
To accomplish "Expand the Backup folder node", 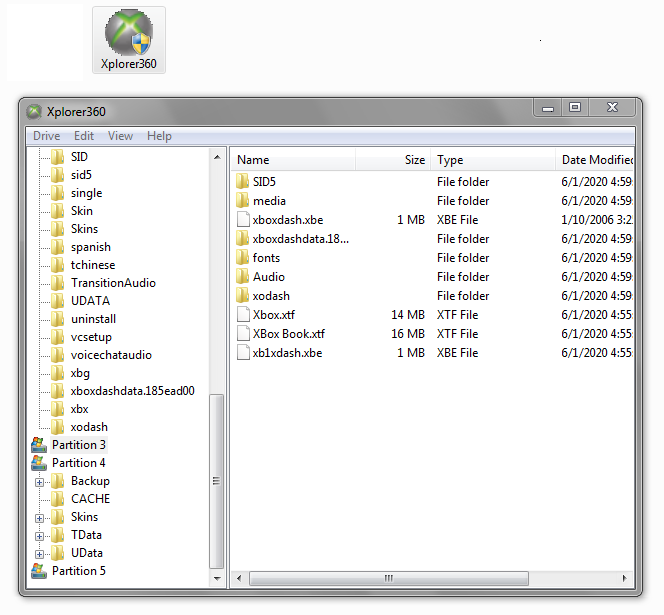I will pyautogui.click(x=39, y=482).
